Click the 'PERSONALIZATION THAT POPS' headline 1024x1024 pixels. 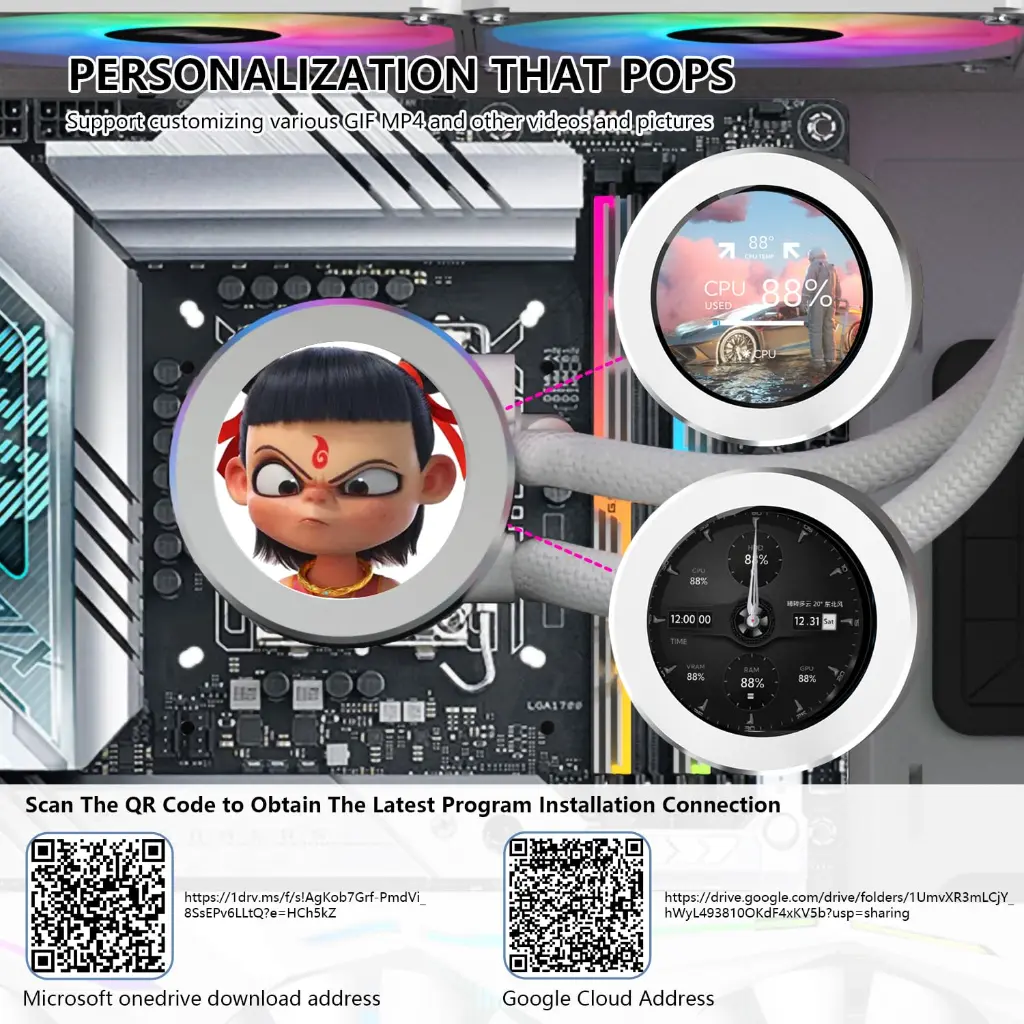point(401,74)
